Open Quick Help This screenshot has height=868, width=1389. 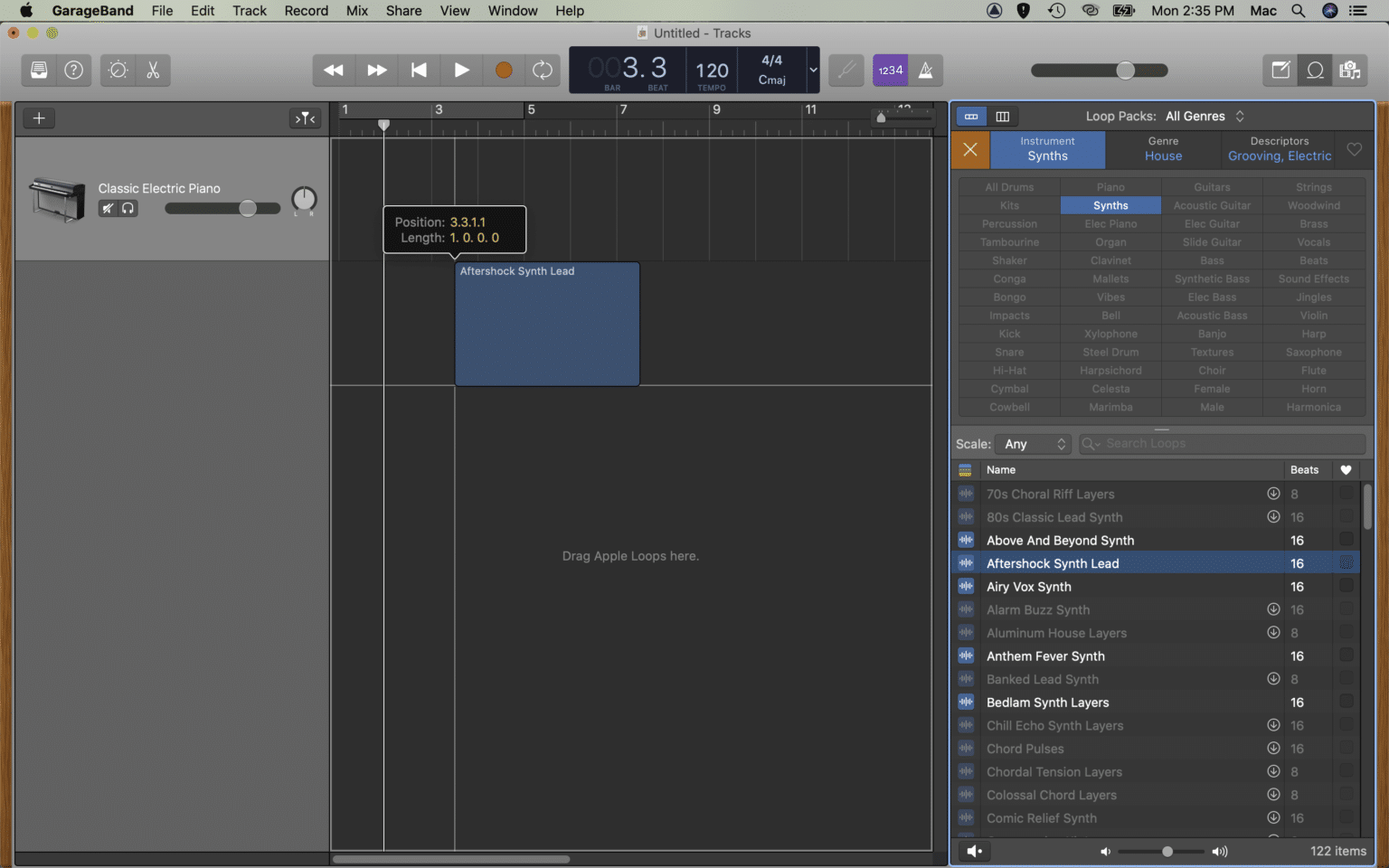click(x=73, y=70)
